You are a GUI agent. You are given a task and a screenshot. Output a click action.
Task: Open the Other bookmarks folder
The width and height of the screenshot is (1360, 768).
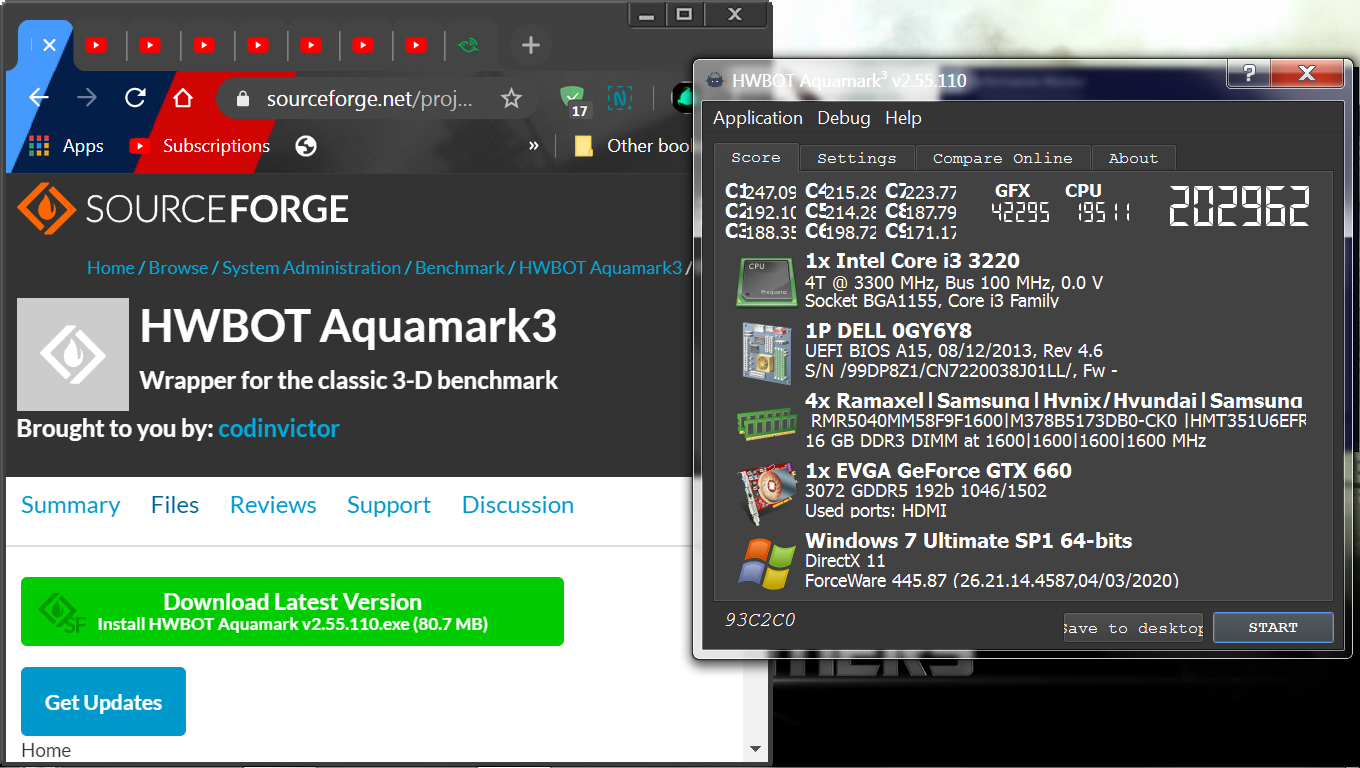pyautogui.click(x=632, y=146)
